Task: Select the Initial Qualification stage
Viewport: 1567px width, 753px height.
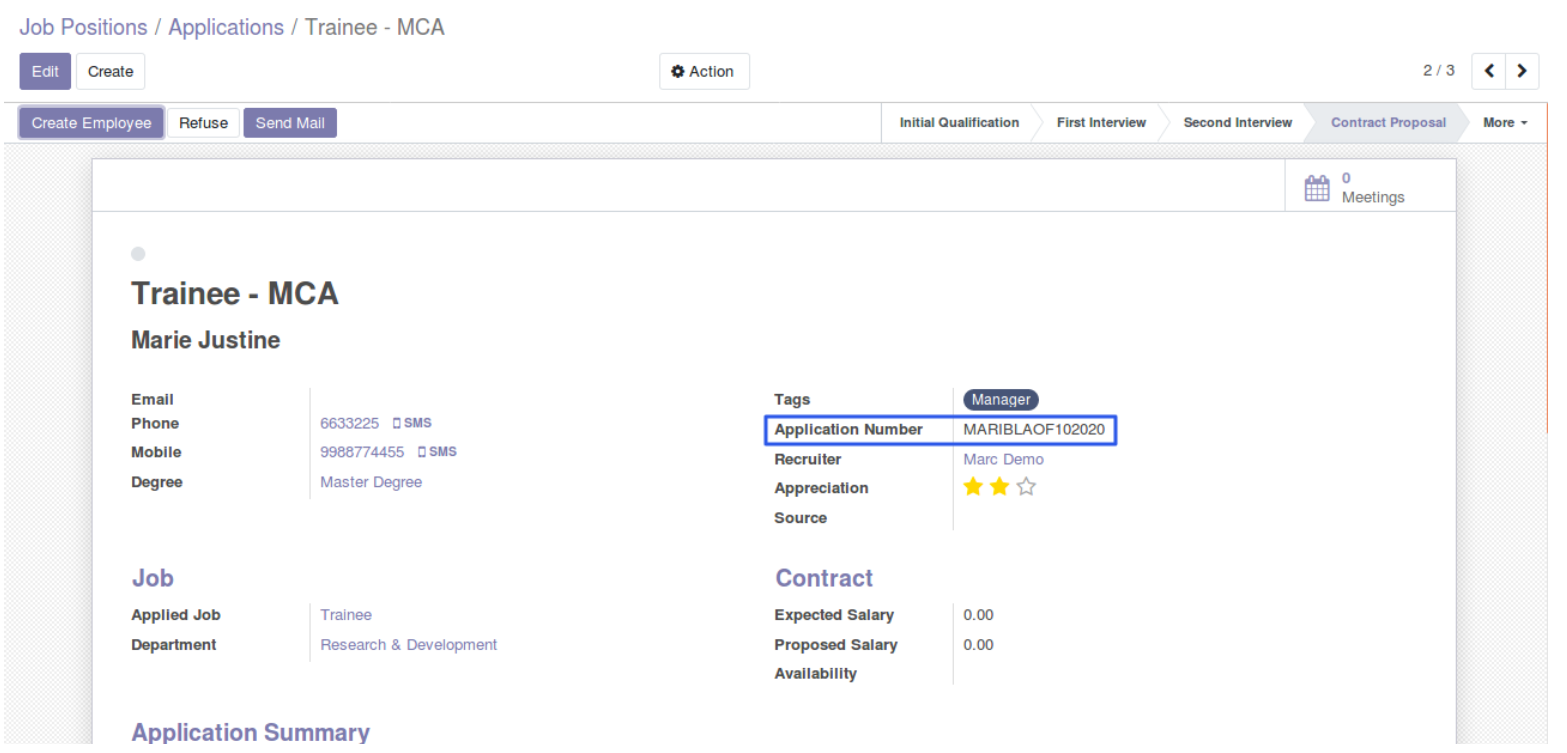Action: [958, 123]
